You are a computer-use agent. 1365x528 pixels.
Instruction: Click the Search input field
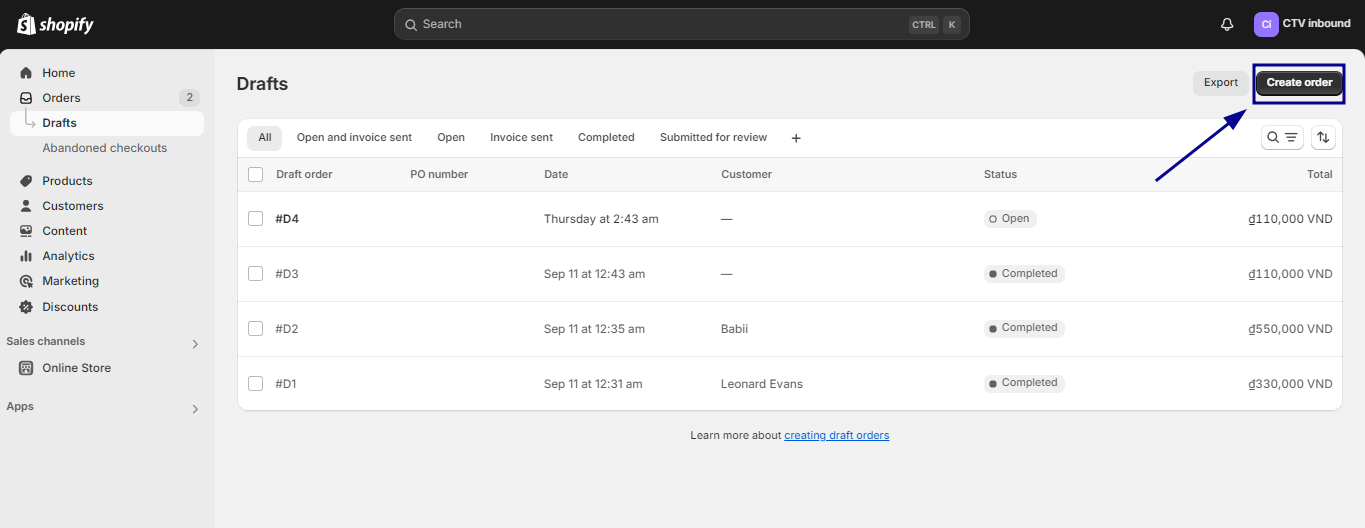coord(681,24)
